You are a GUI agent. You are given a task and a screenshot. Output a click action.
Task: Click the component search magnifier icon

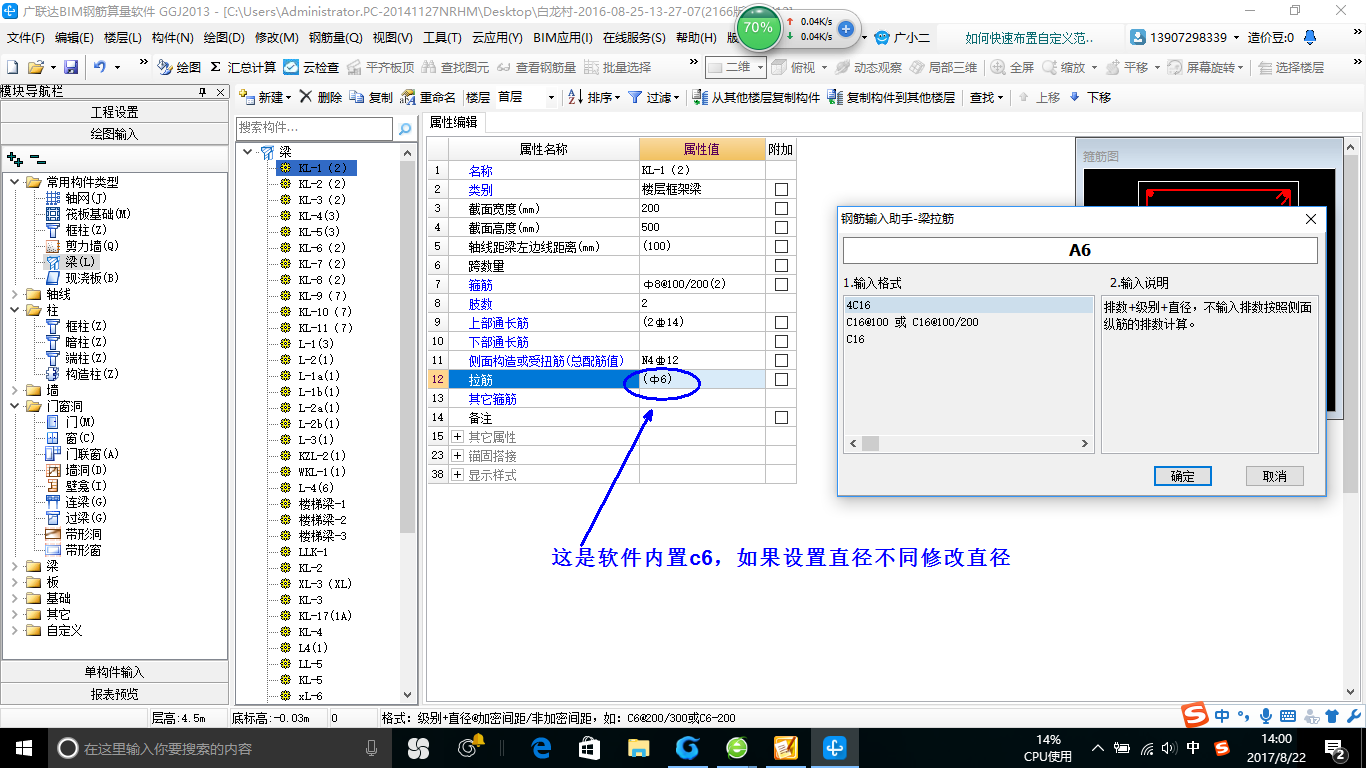tap(405, 129)
